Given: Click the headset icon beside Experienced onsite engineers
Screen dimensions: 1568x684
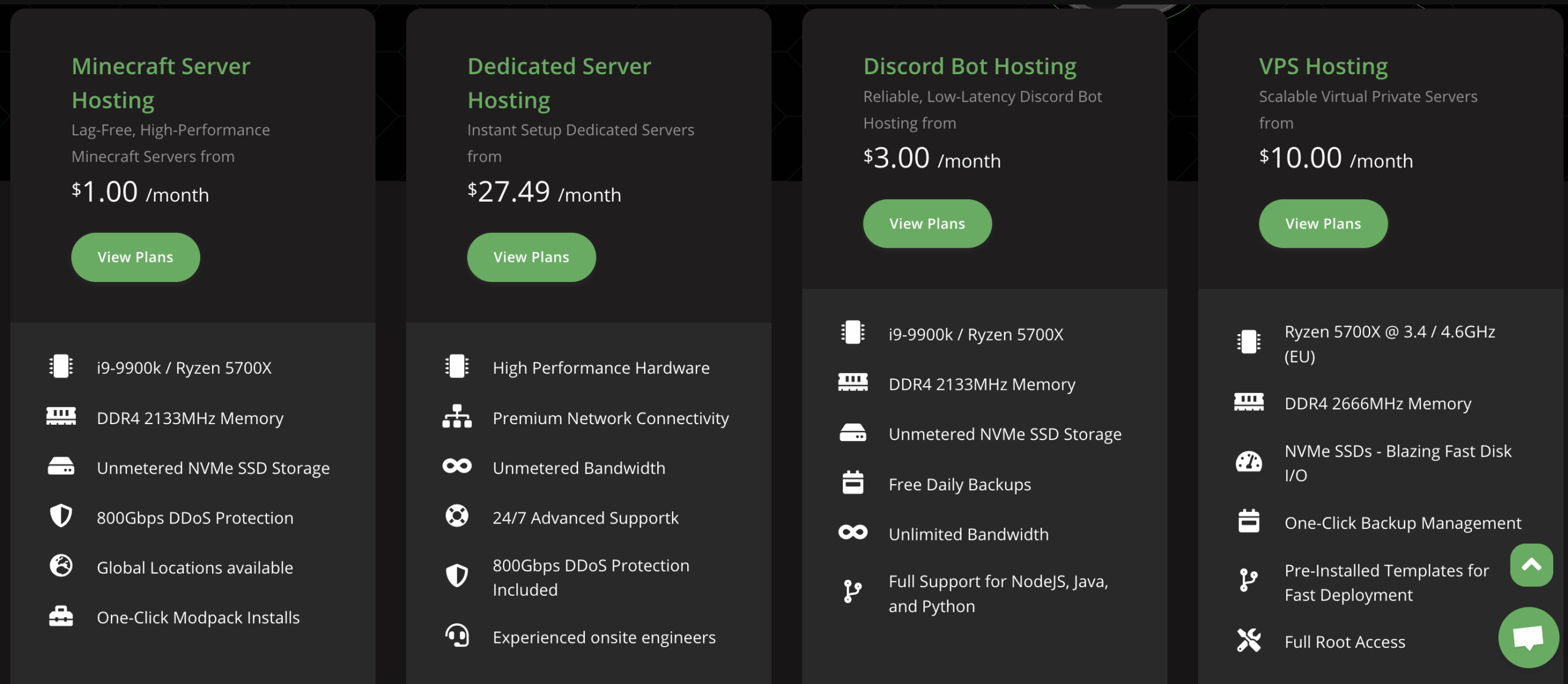Looking at the screenshot, I should point(456,636).
